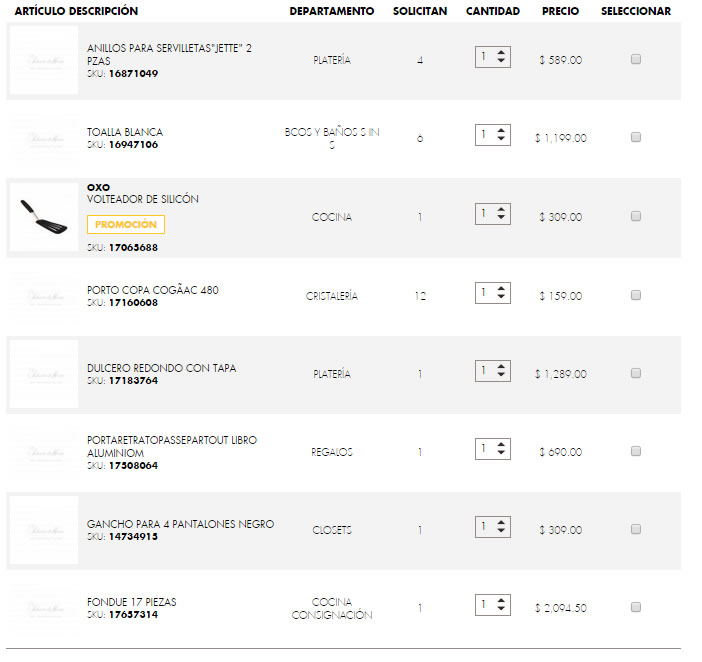Click placeholder image for Toalla Blanca
This screenshot has width=702, height=662.
tap(43, 138)
